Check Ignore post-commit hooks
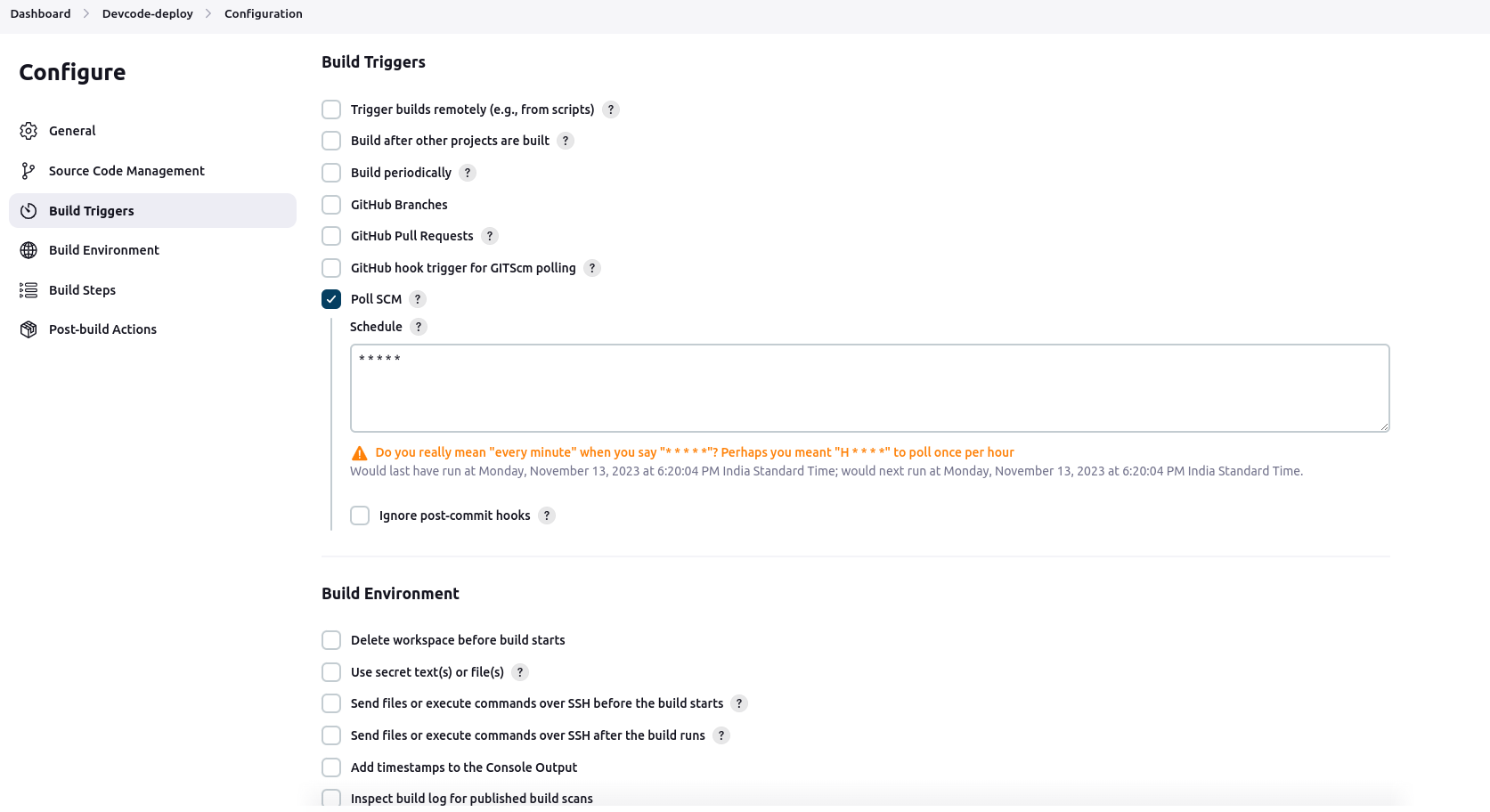The width and height of the screenshot is (1490, 812). 360,516
